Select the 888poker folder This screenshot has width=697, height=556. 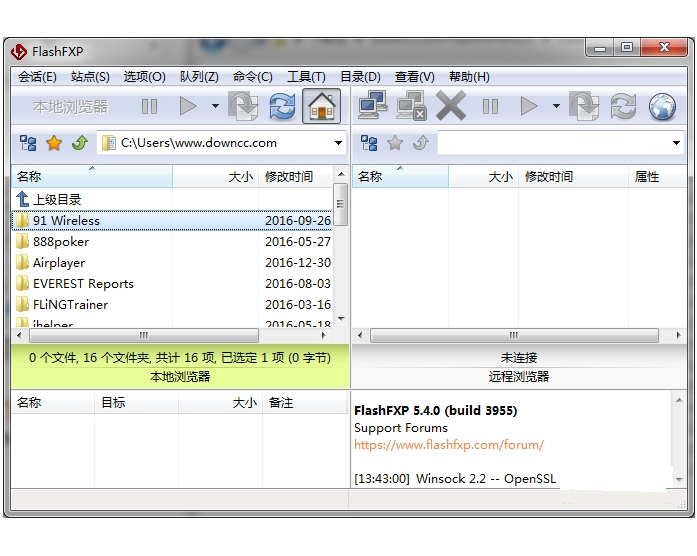pyautogui.click(x=172, y=241)
